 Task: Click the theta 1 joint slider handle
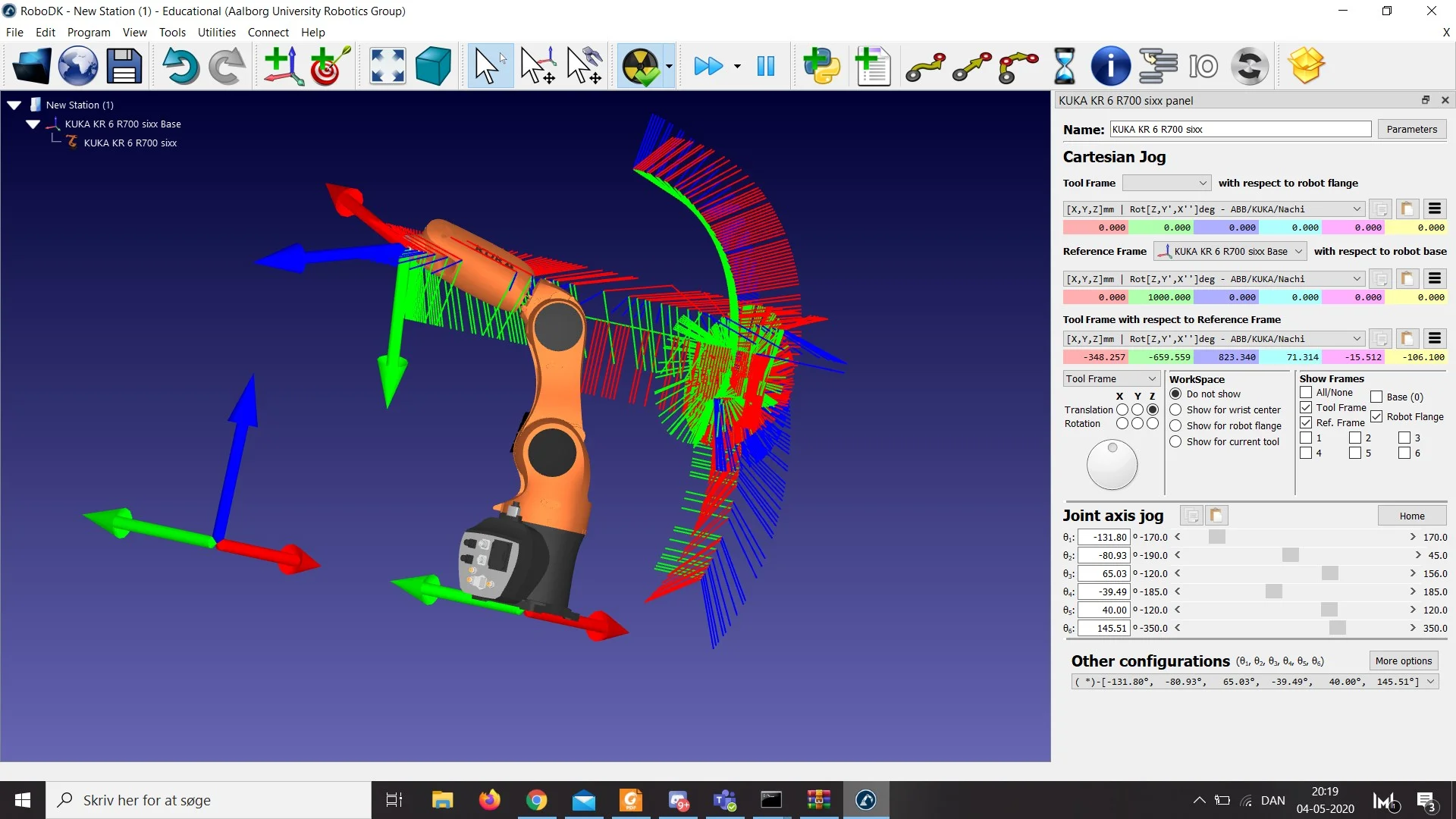tap(1216, 537)
